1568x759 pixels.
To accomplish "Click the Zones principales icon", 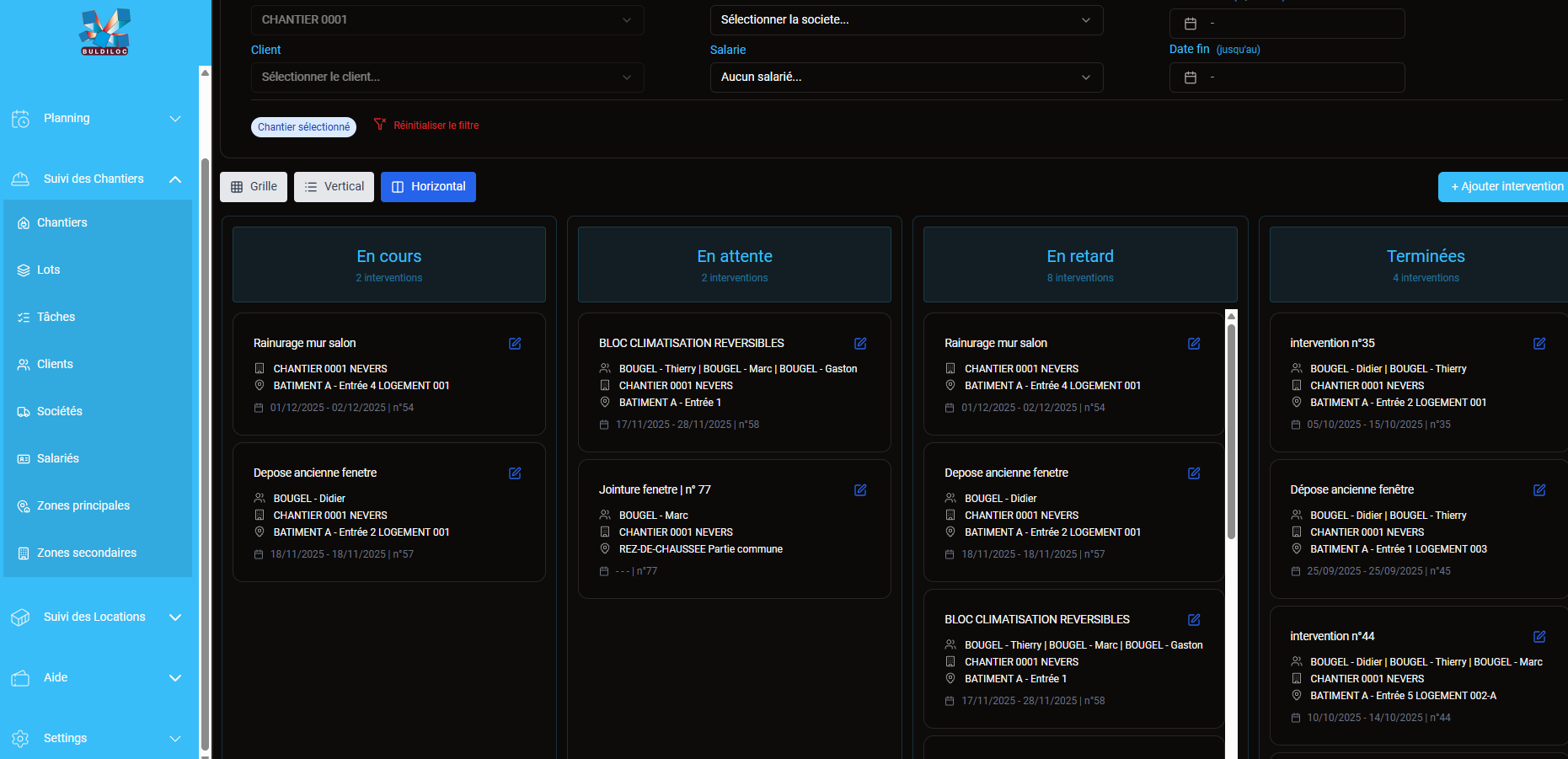I will (23, 505).
